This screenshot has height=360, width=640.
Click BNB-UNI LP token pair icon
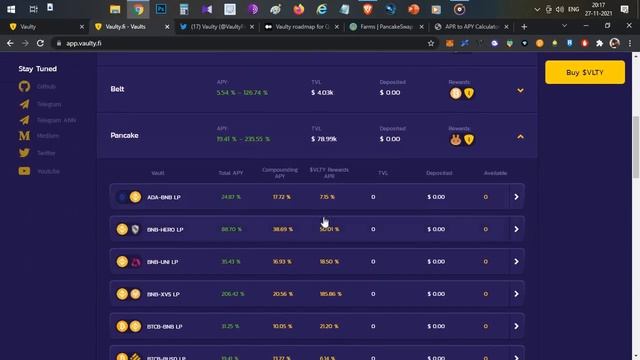click(x=129, y=262)
